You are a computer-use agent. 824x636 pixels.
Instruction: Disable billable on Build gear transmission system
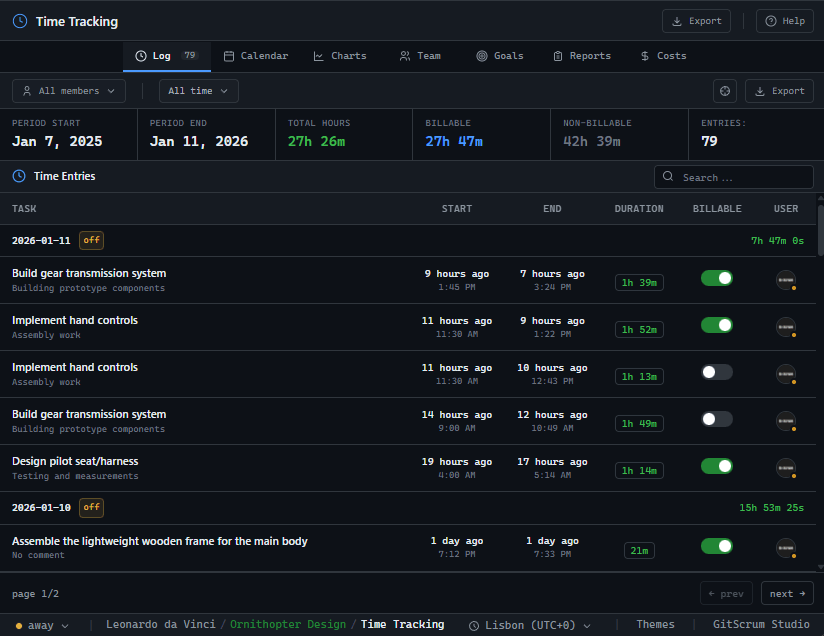(x=717, y=278)
